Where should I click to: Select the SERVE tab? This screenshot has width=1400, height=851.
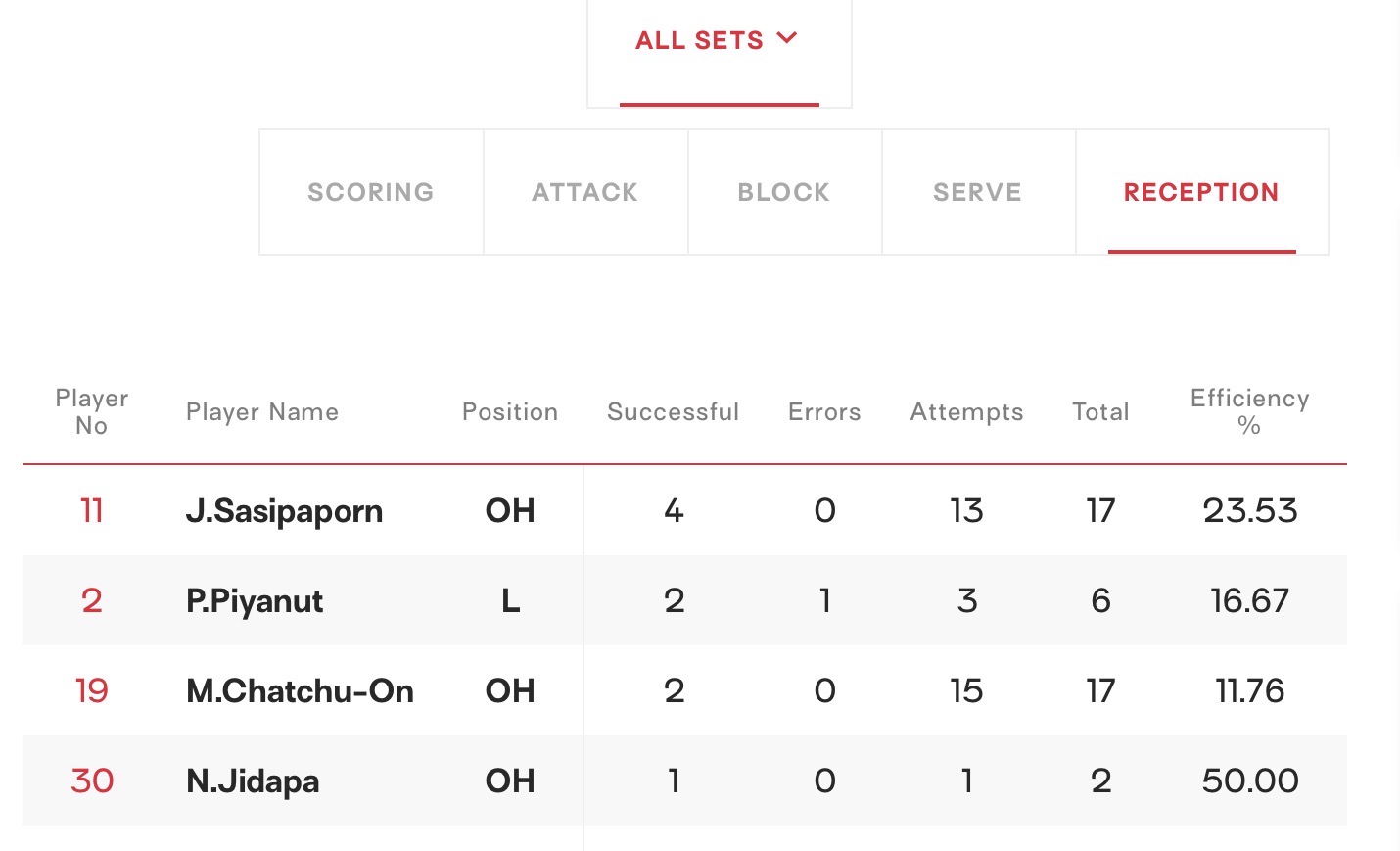[978, 192]
